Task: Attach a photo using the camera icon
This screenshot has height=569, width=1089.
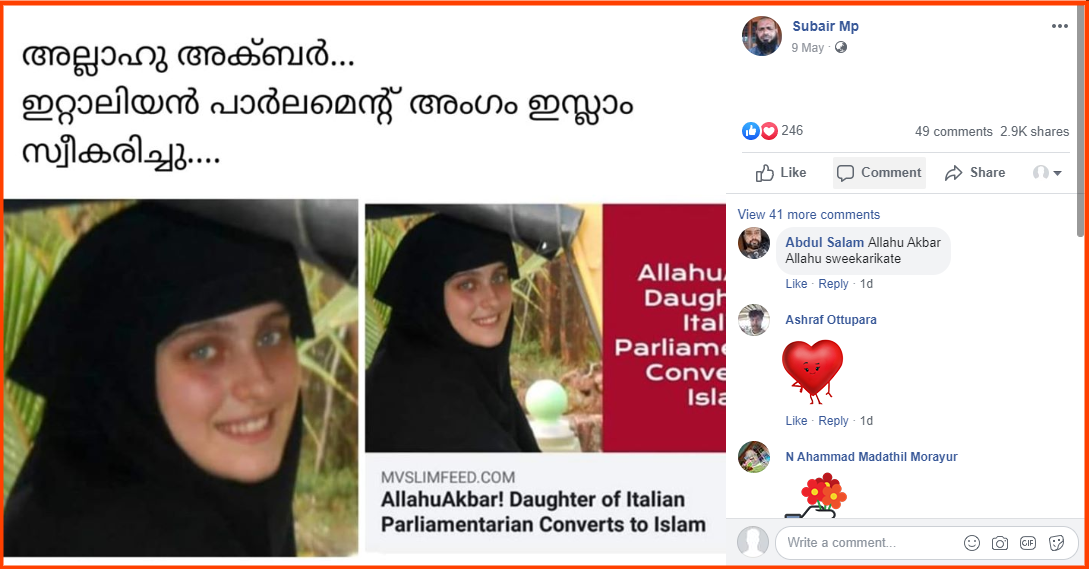Action: point(999,543)
